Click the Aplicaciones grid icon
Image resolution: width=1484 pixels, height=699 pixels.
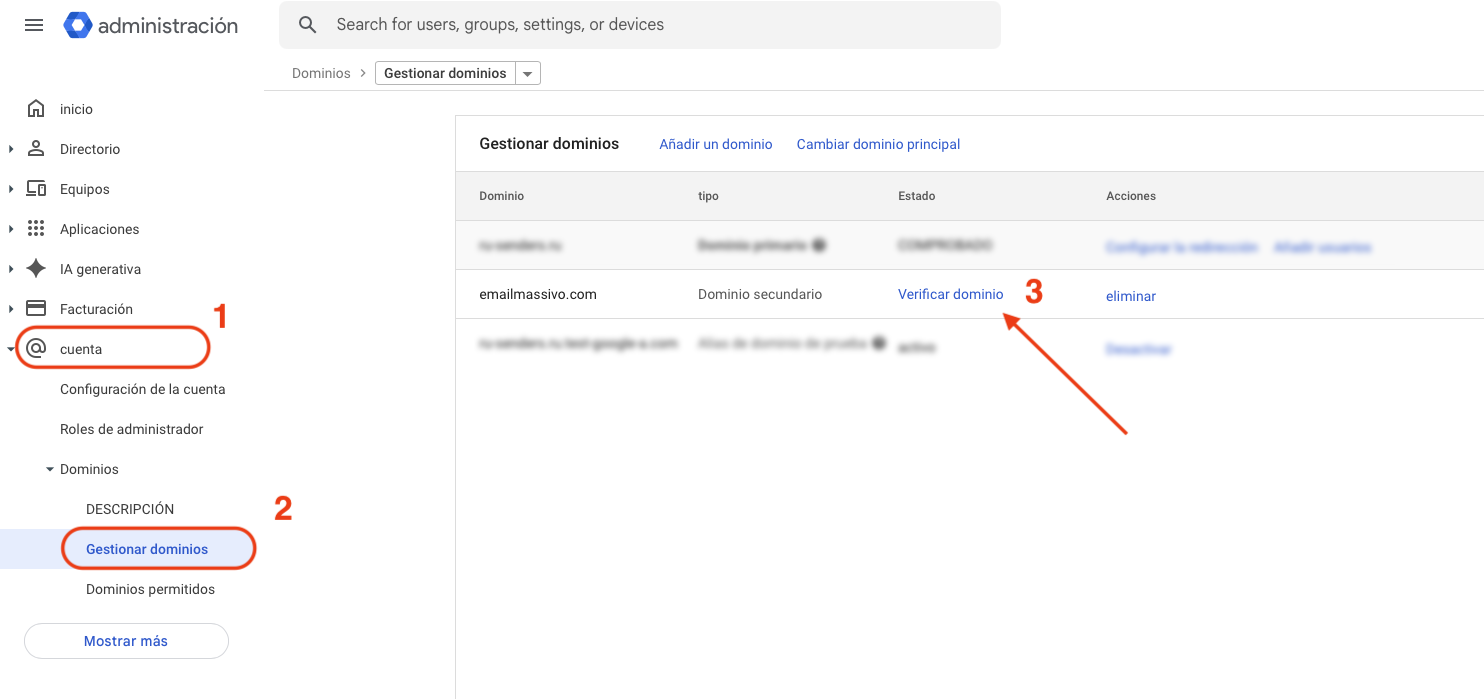(x=36, y=229)
